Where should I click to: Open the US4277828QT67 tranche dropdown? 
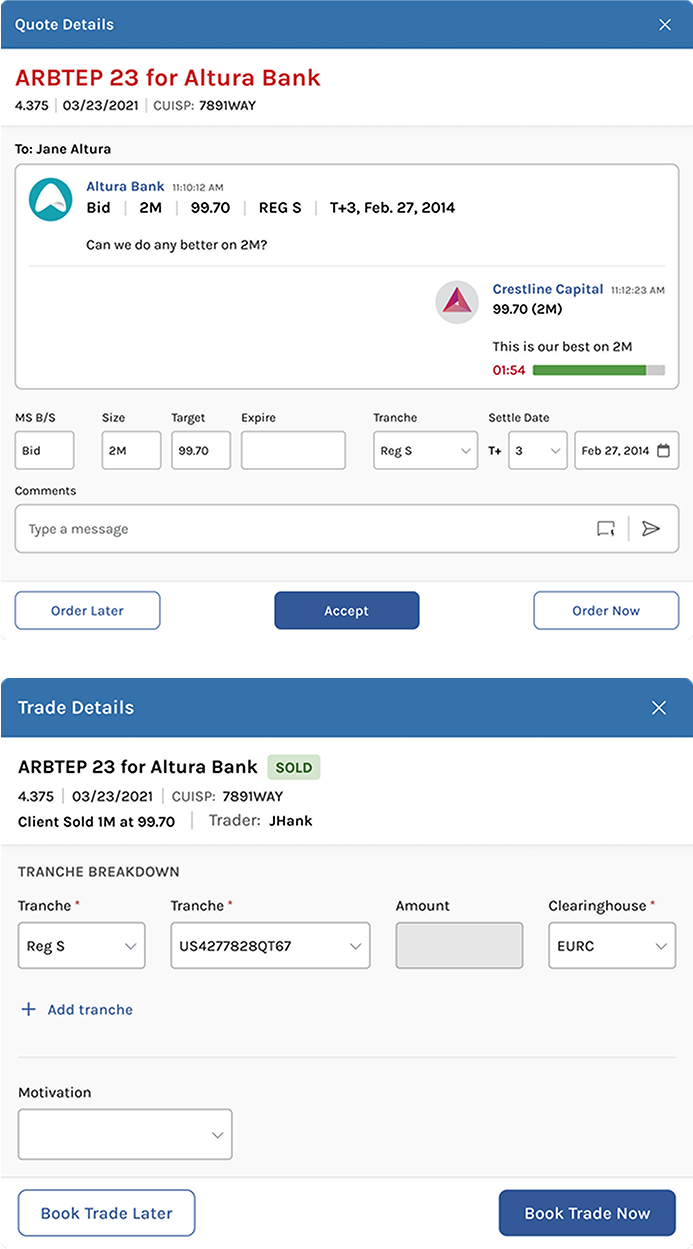tap(270, 946)
